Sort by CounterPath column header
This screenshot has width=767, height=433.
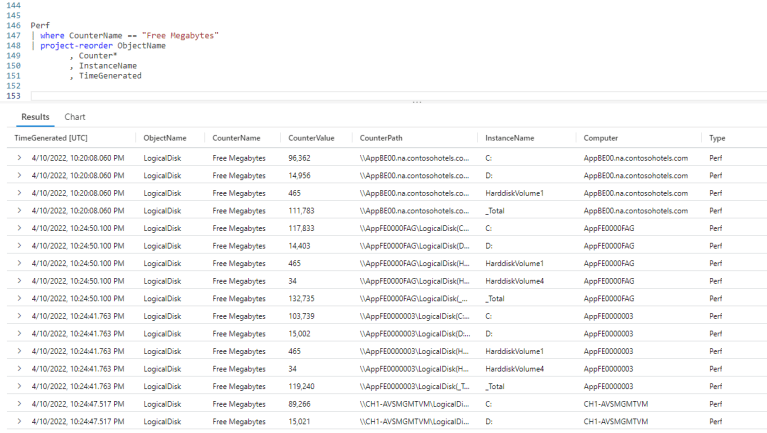[381, 138]
